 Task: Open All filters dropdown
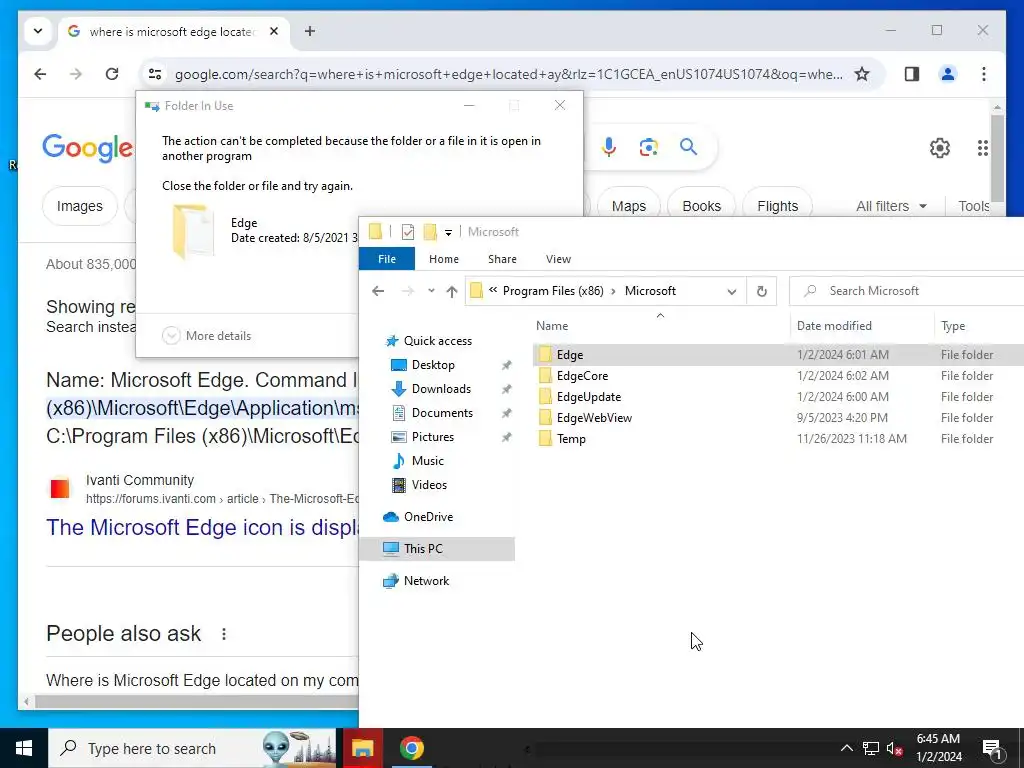891,206
